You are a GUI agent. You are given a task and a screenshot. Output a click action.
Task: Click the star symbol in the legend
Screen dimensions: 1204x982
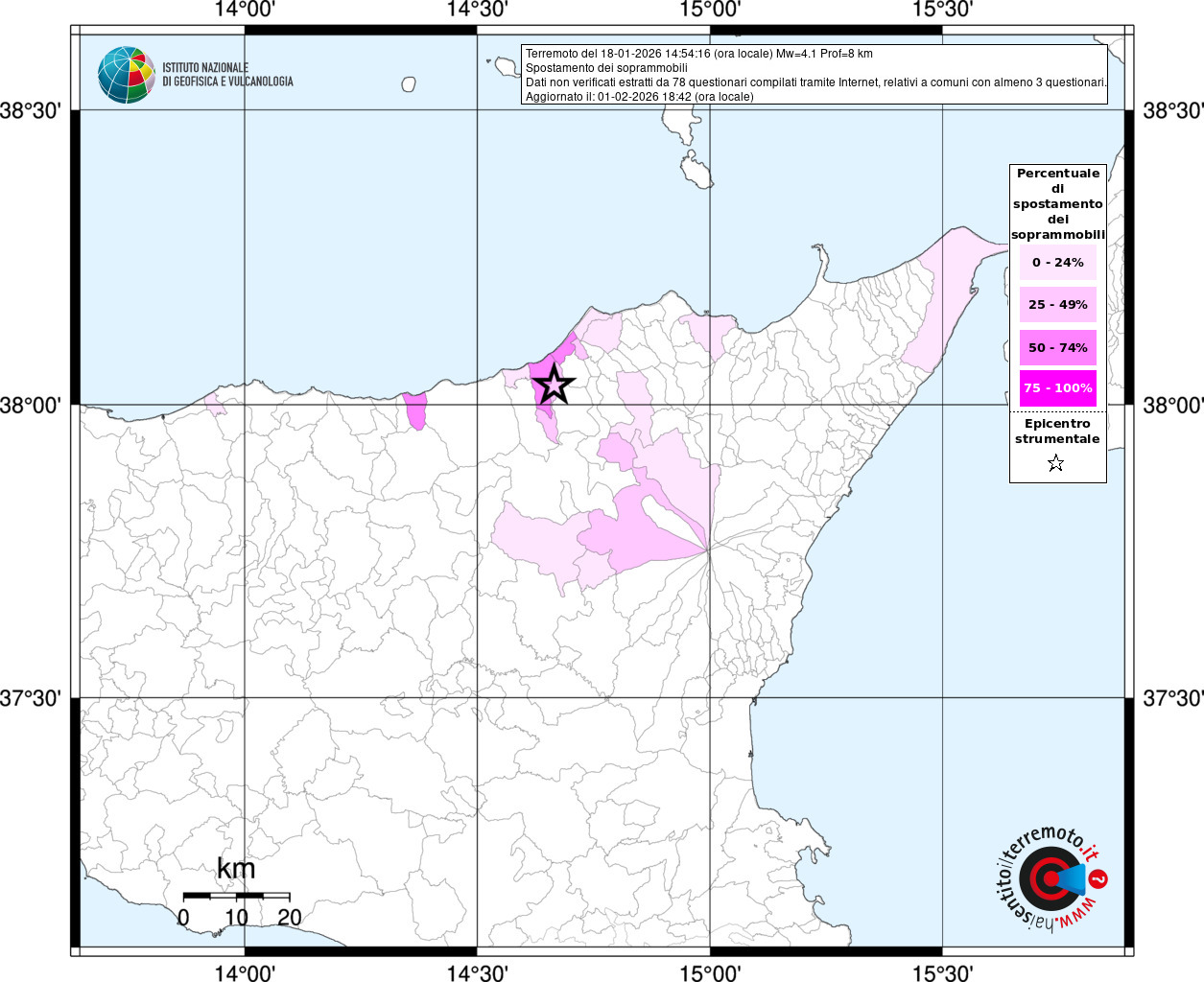(1055, 464)
